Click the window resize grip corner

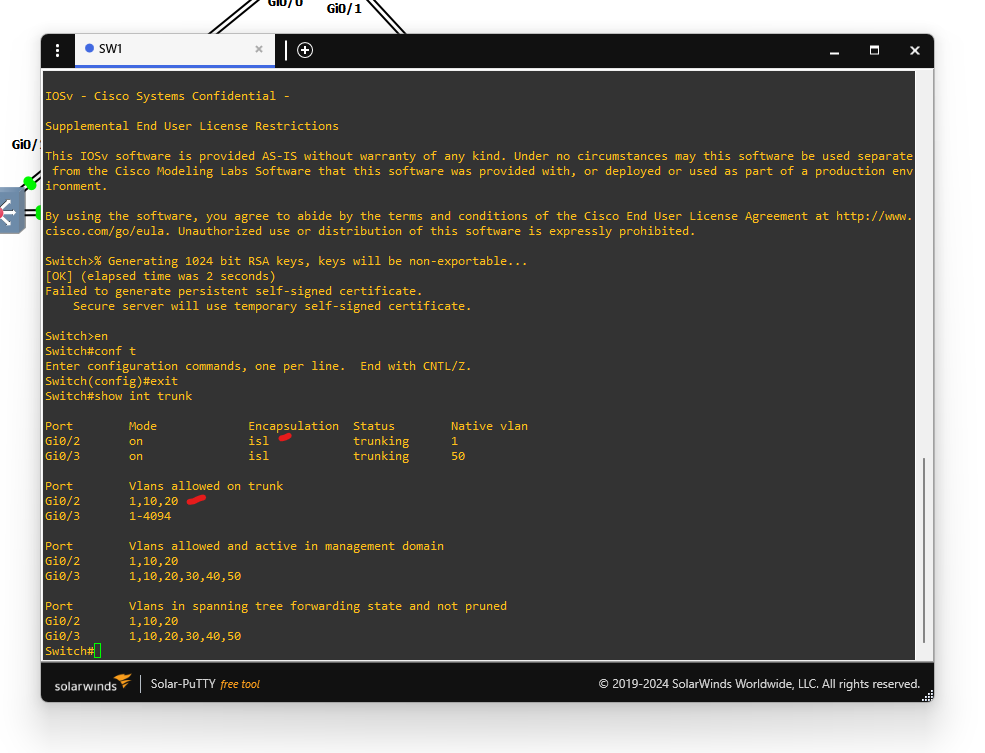click(927, 696)
